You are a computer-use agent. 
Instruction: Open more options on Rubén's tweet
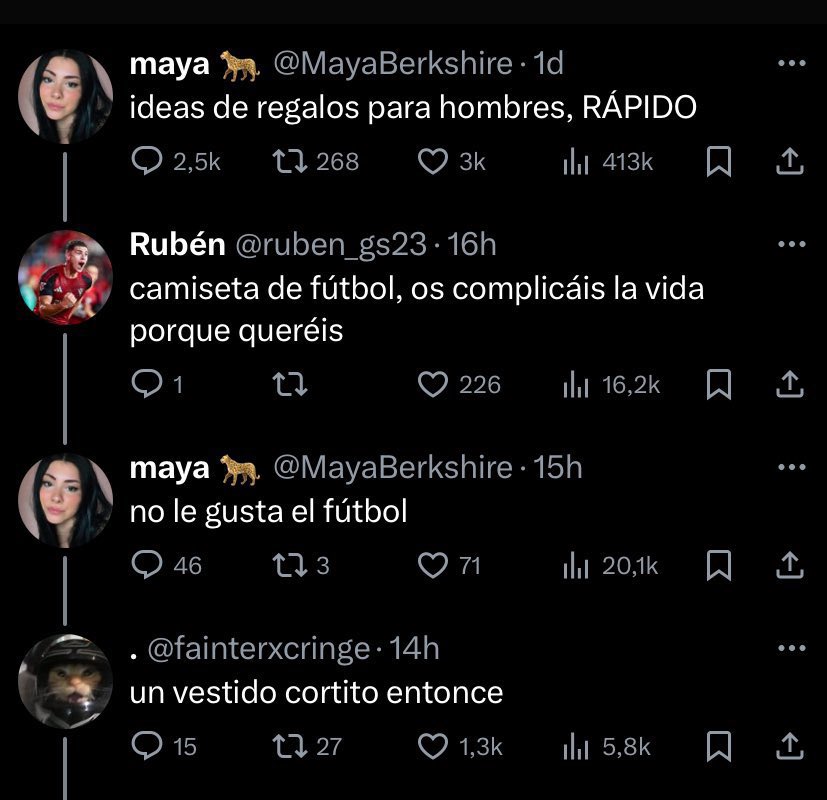(x=791, y=244)
